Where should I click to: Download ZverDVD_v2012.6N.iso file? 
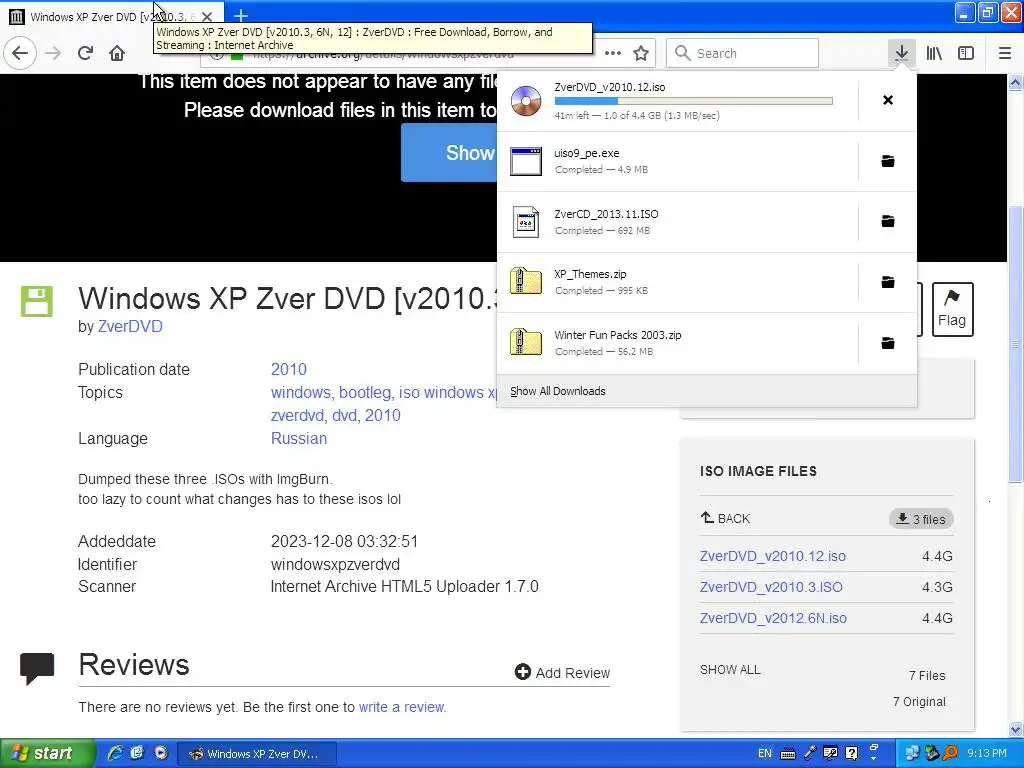773,618
